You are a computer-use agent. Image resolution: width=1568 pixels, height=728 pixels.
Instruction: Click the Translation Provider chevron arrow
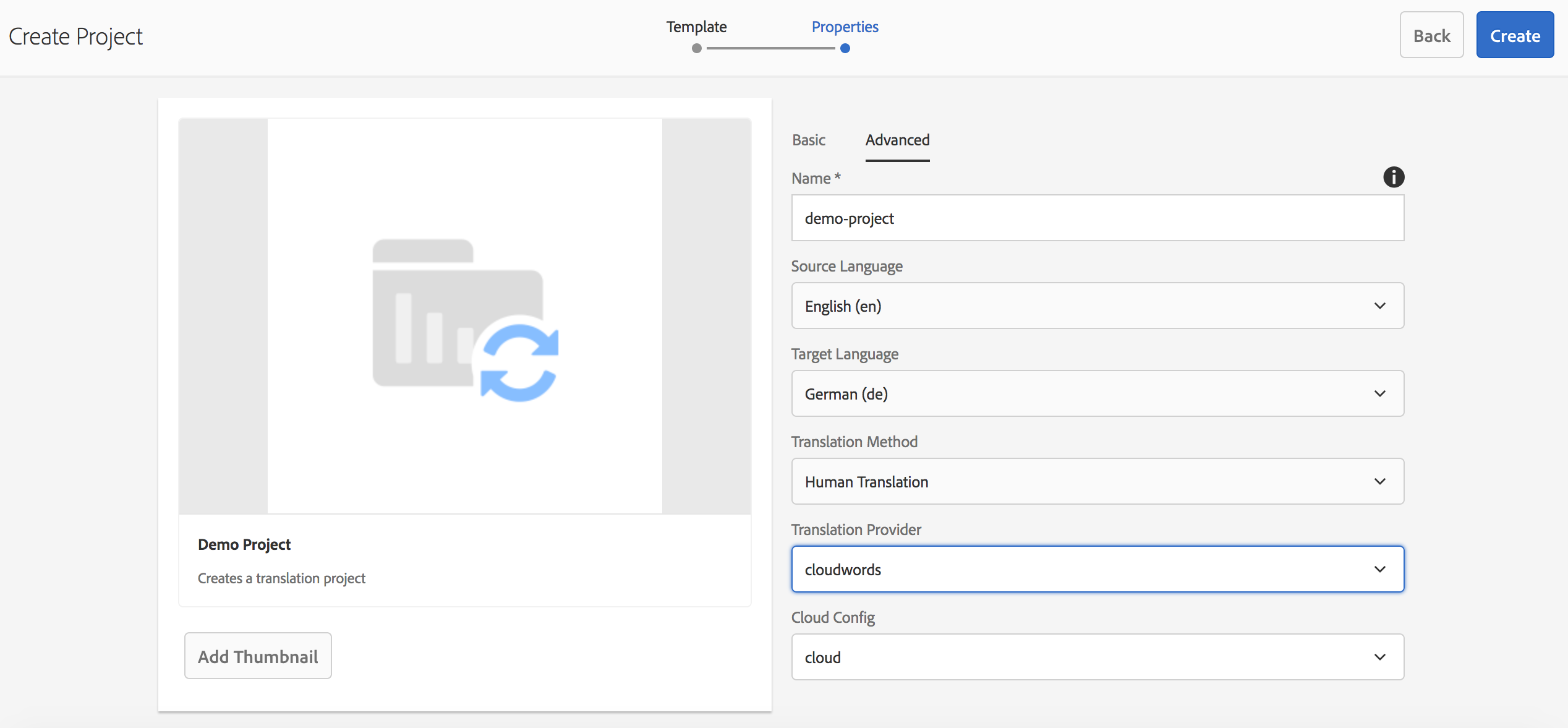(1379, 570)
